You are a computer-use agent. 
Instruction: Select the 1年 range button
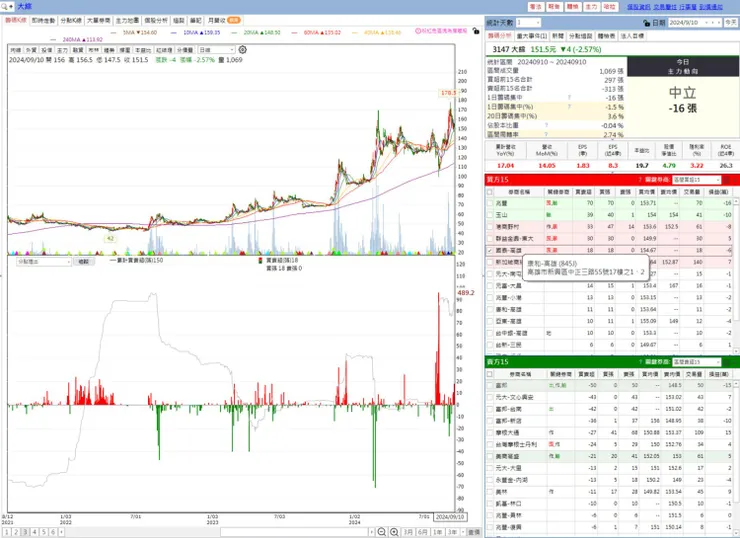coord(437,532)
